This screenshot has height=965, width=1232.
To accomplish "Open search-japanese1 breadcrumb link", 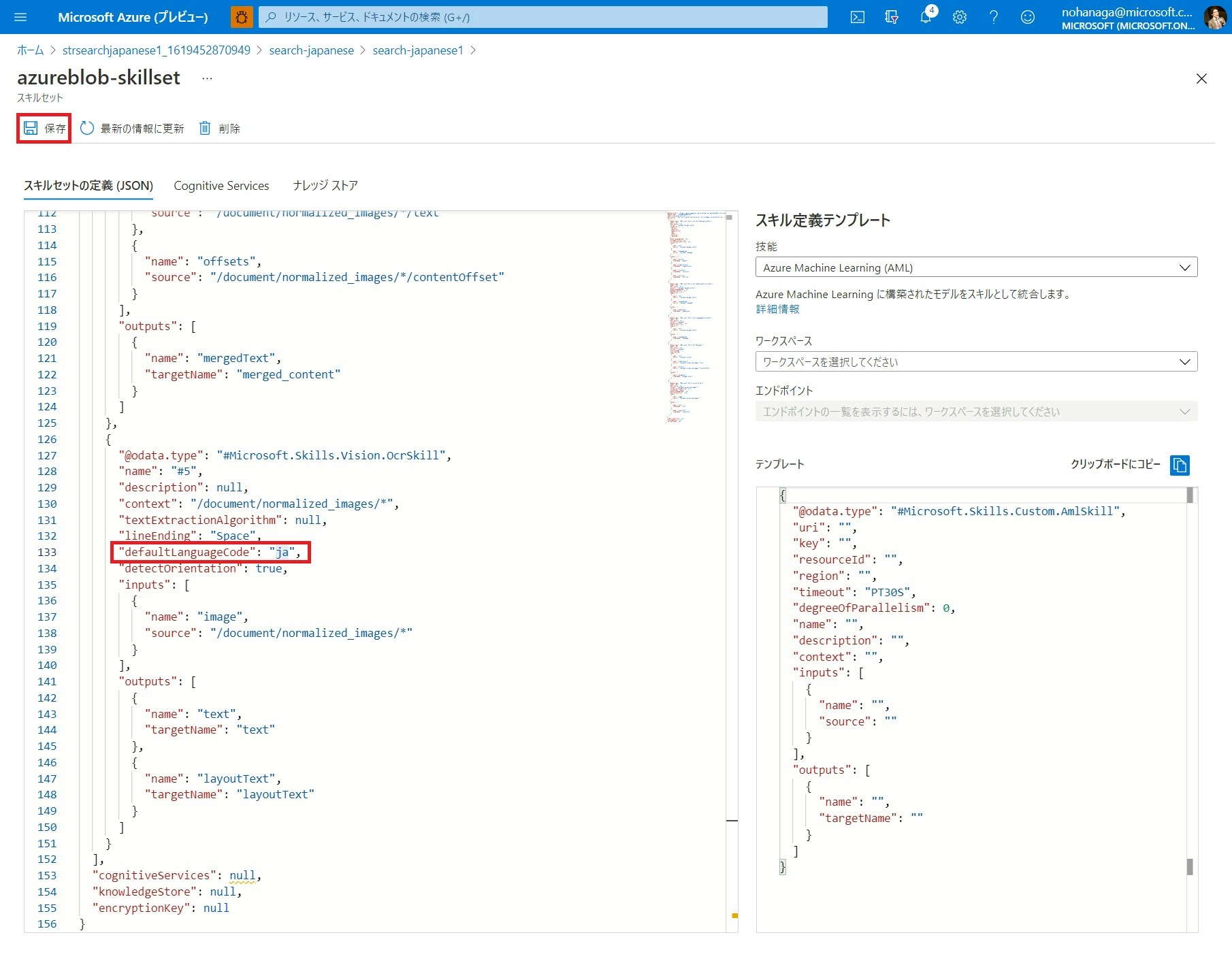I will [418, 50].
